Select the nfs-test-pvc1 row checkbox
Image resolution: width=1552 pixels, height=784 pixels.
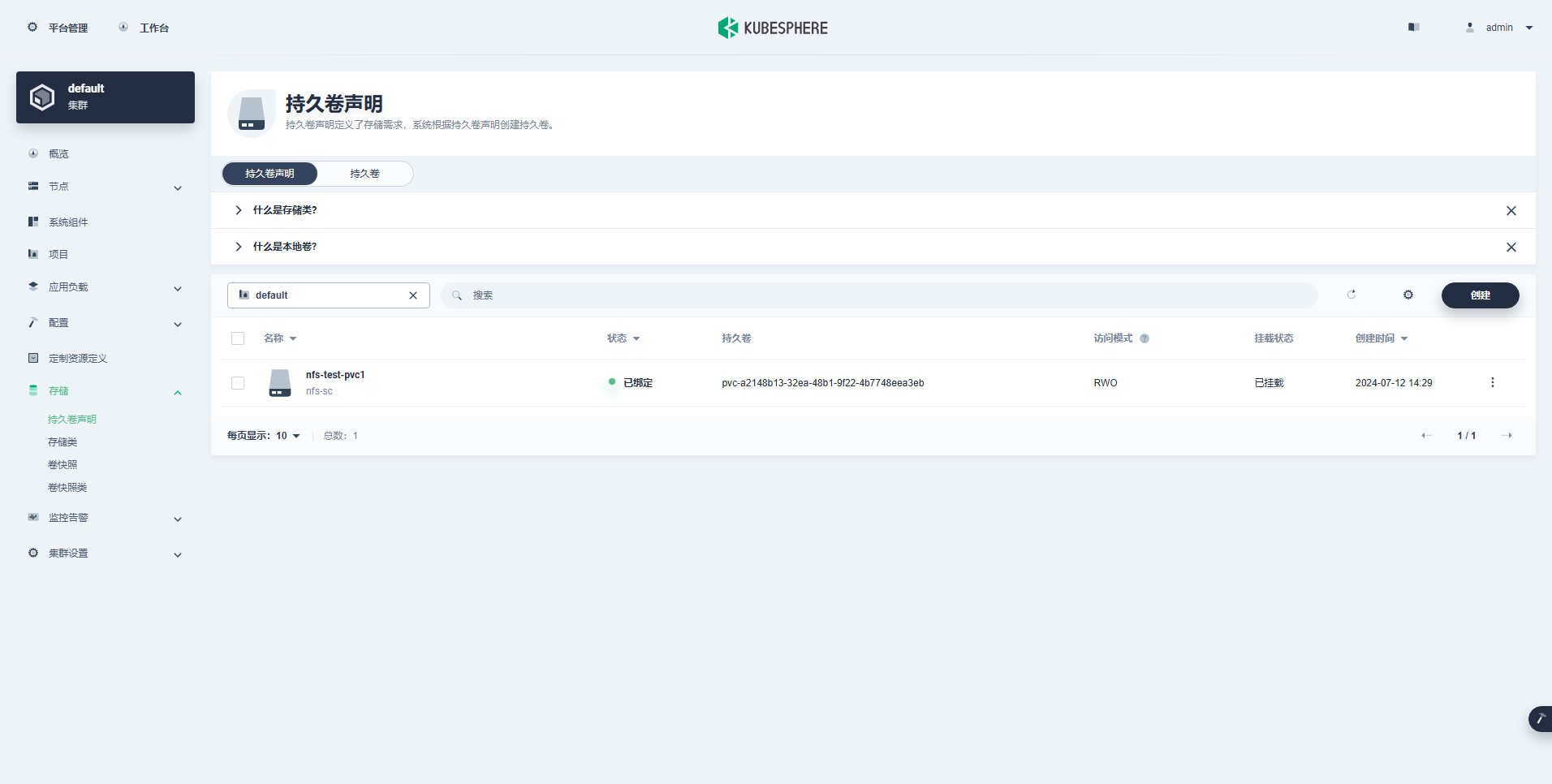tap(238, 383)
